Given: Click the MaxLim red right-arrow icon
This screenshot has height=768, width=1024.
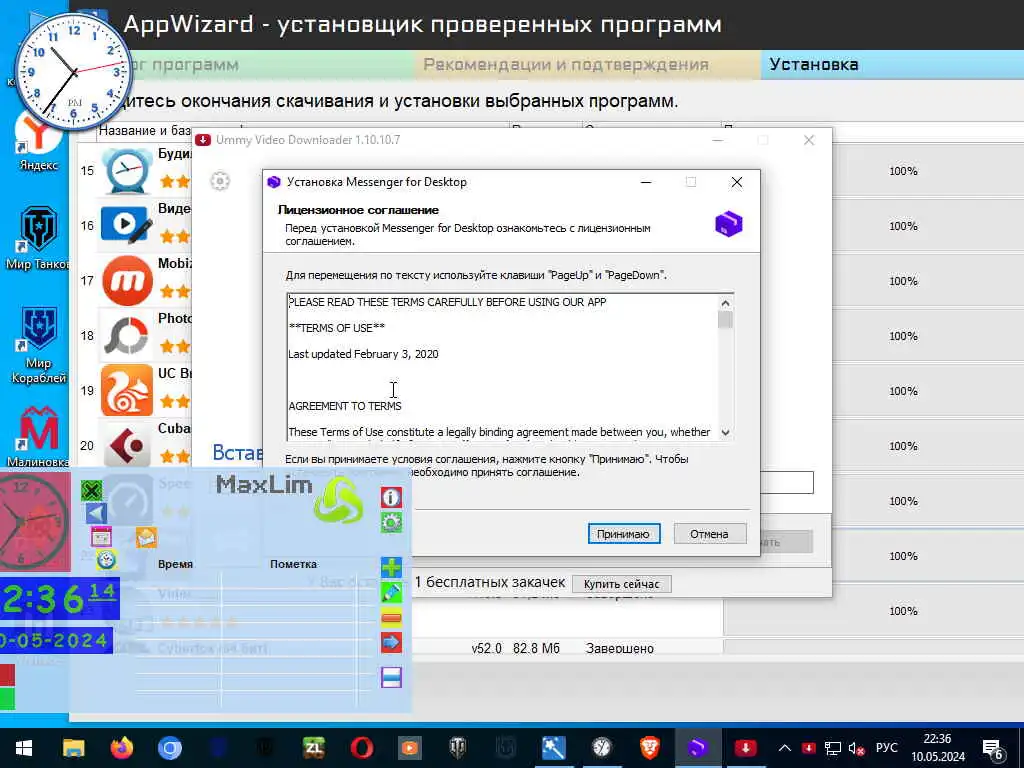Looking at the screenshot, I should pos(391,643).
